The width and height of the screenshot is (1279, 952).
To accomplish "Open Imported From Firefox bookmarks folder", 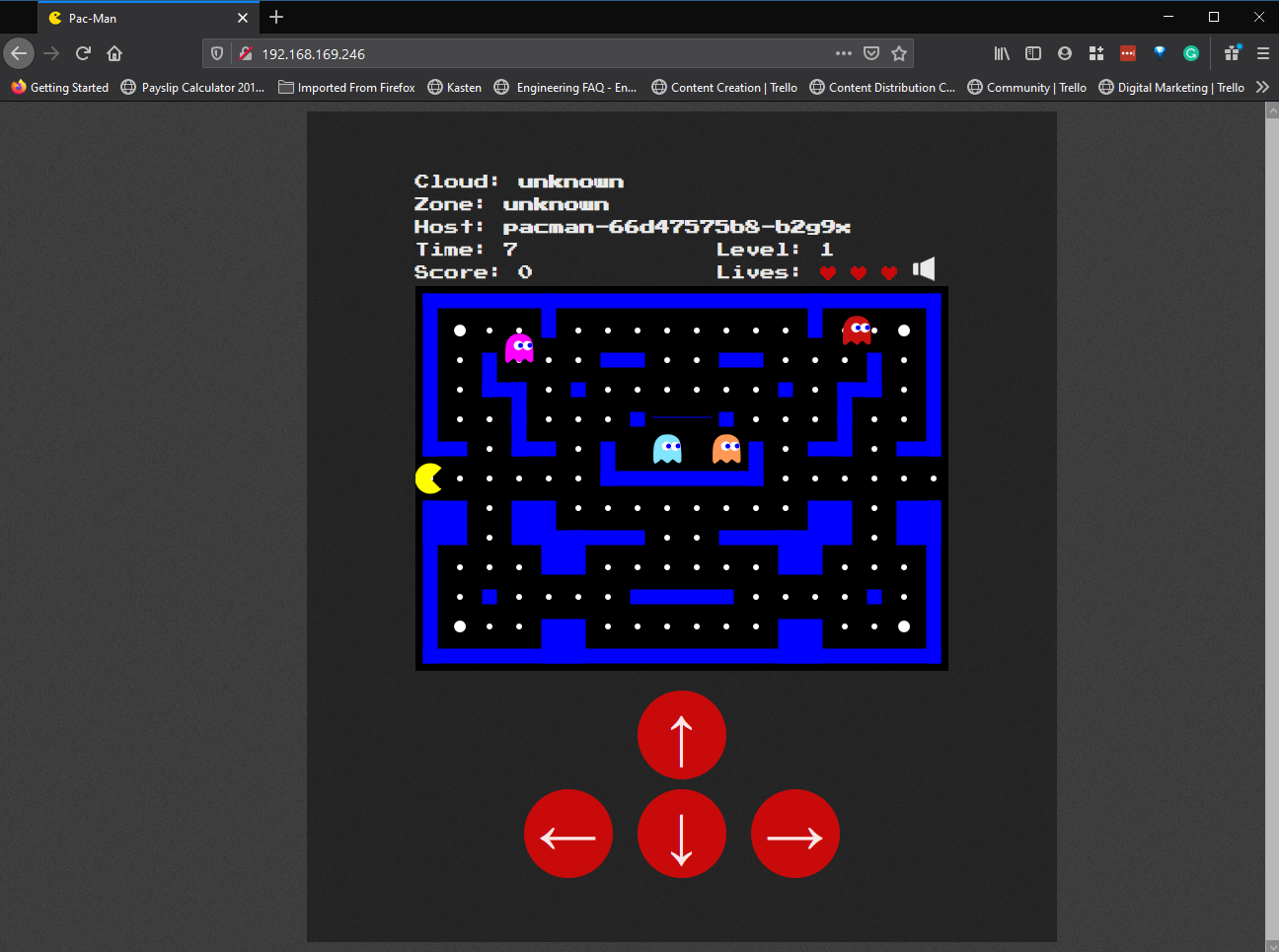I will pos(346,87).
